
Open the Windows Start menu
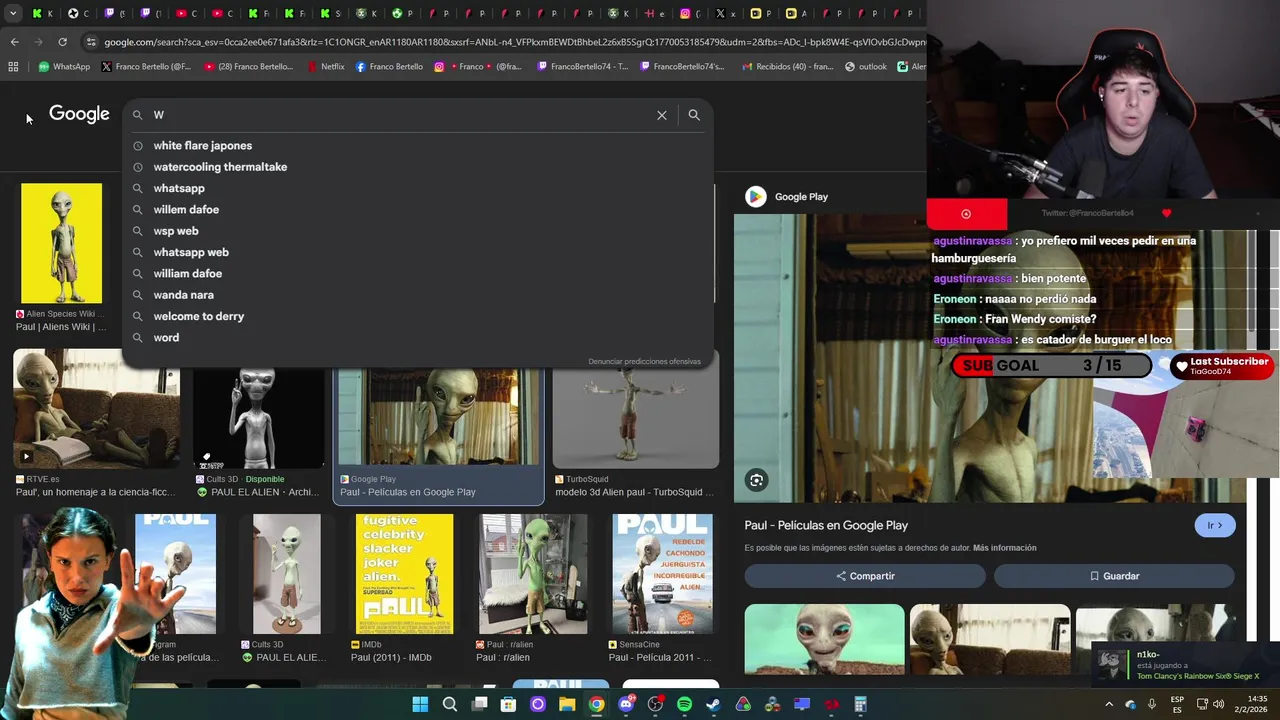click(x=420, y=704)
